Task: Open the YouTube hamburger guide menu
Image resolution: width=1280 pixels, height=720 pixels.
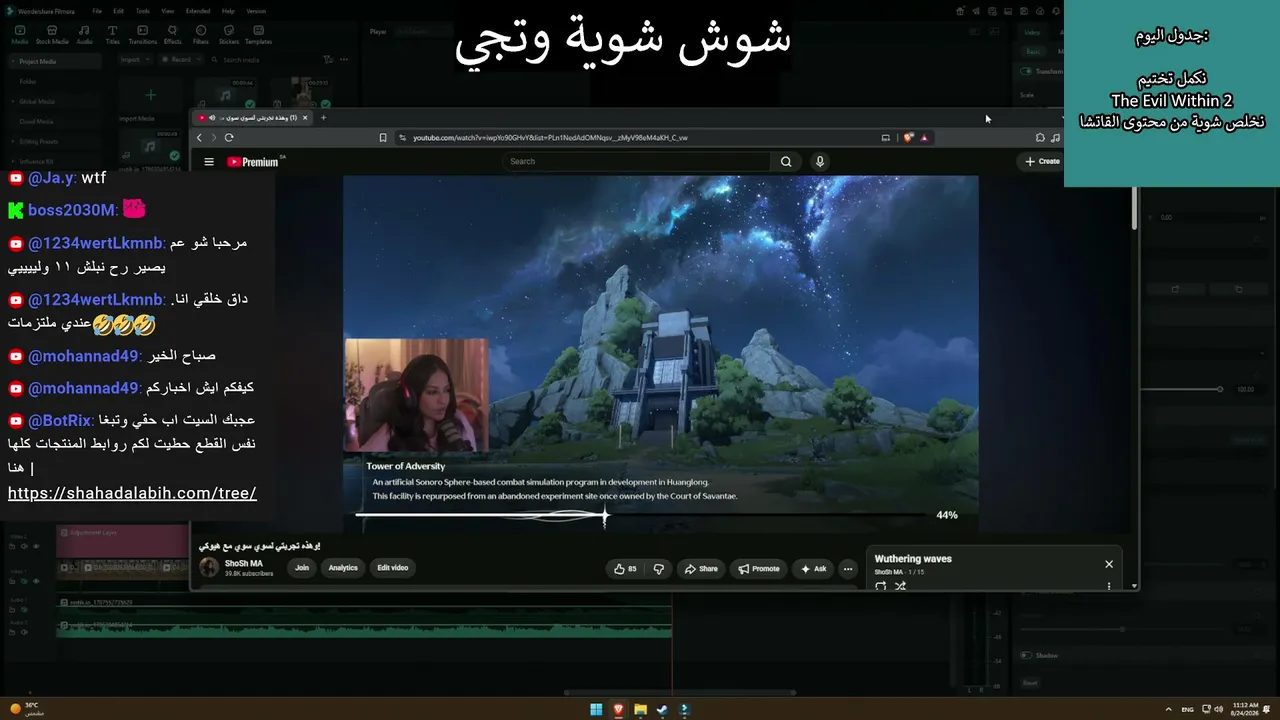Action: tap(209, 161)
